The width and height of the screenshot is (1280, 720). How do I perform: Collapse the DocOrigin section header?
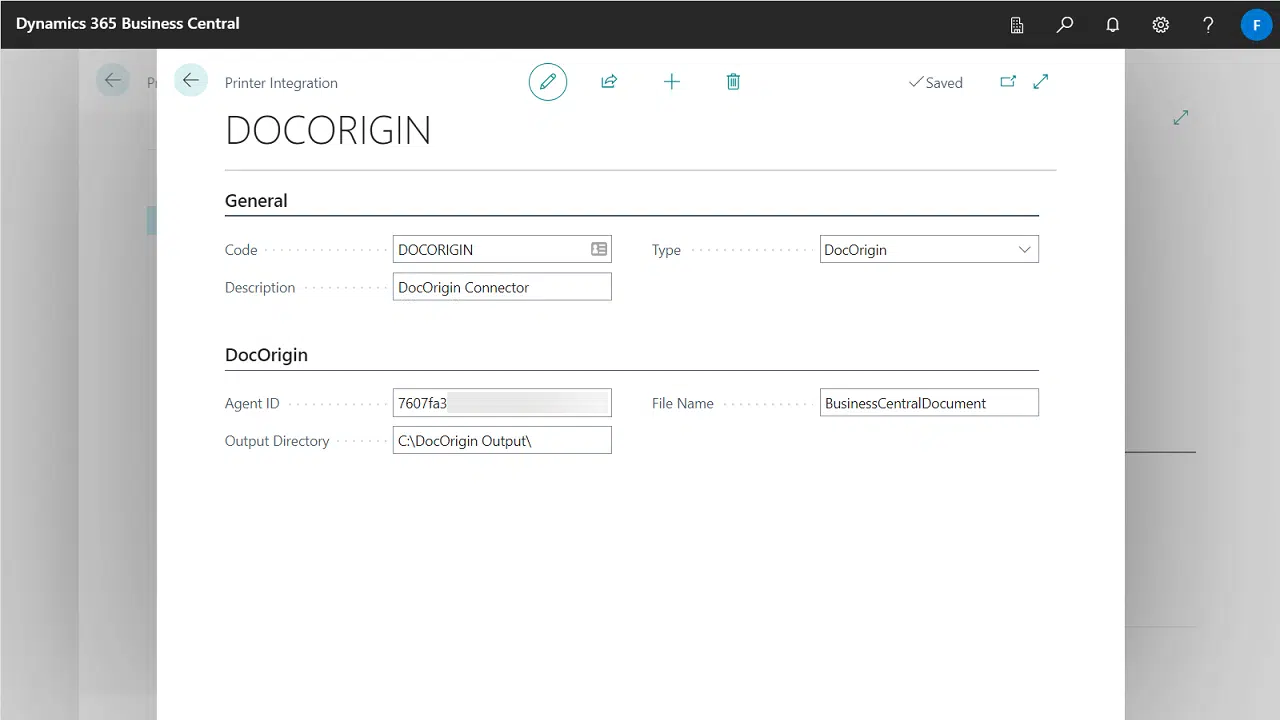[x=266, y=354]
